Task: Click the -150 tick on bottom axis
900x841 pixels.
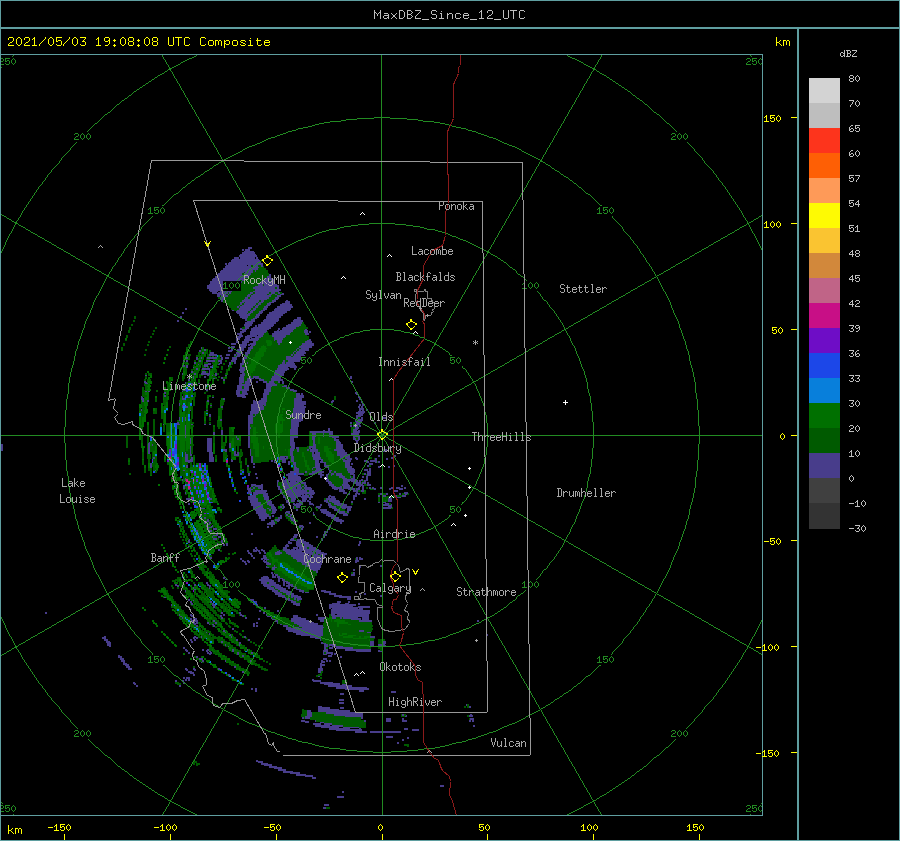Action: [x=59, y=827]
